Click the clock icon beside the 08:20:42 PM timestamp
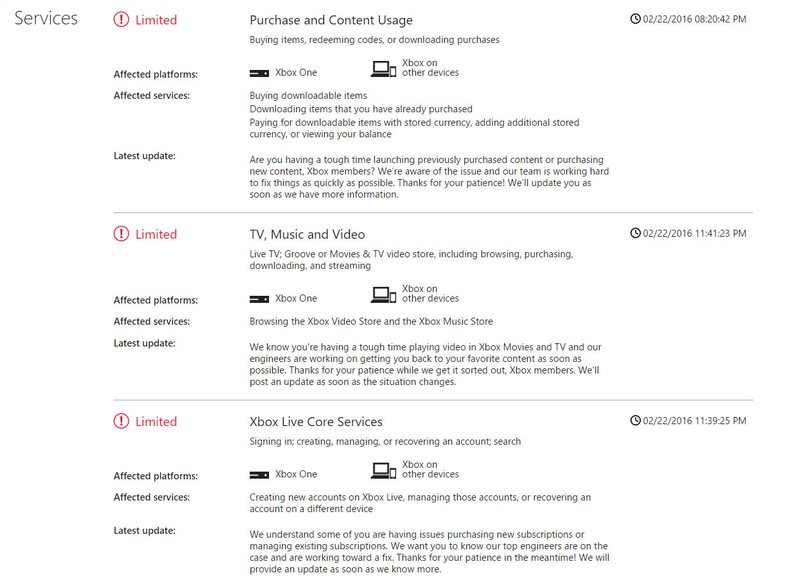Image resolution: width=800 pixels, height=582 pixels. click(635, 19)
